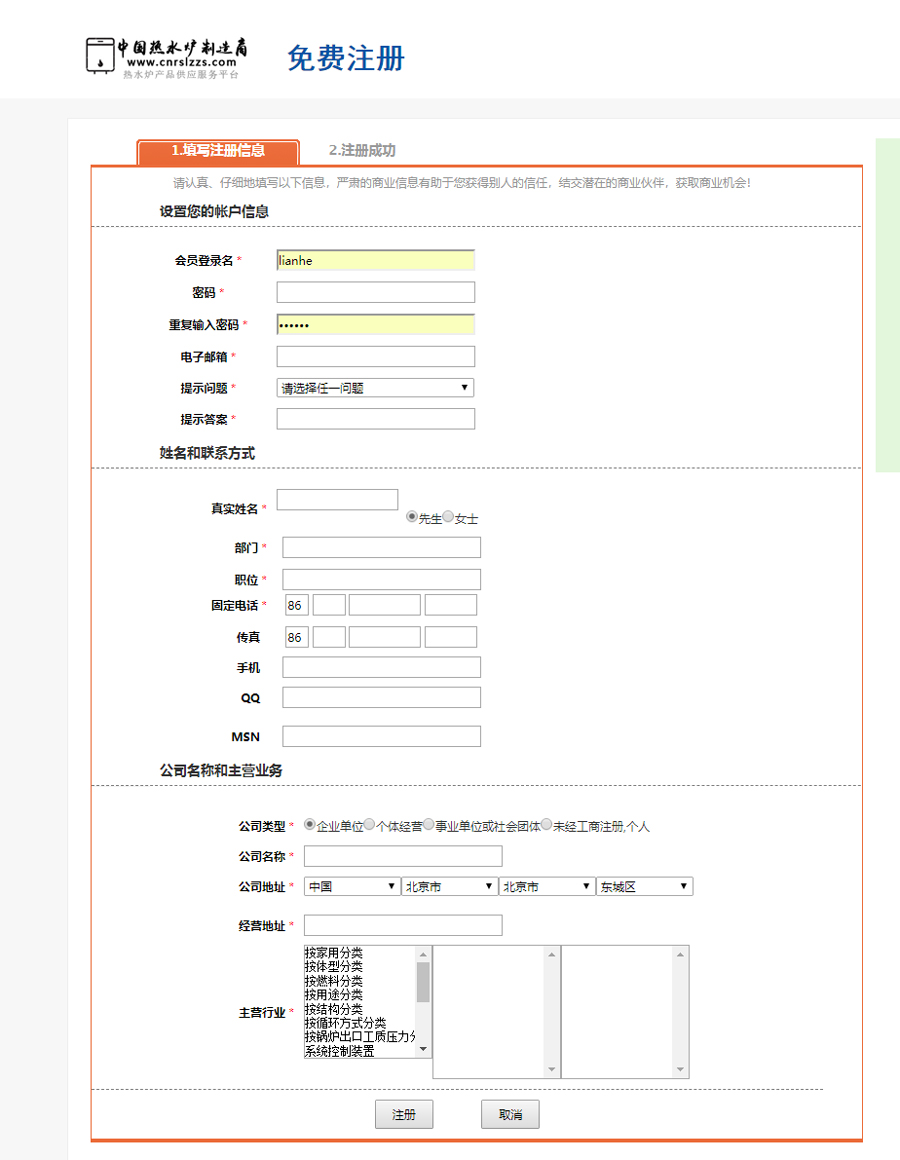The image size is (900, 1160).
Task: Select 按燃料分类 in the industry list
Action: tap(334, 981)
